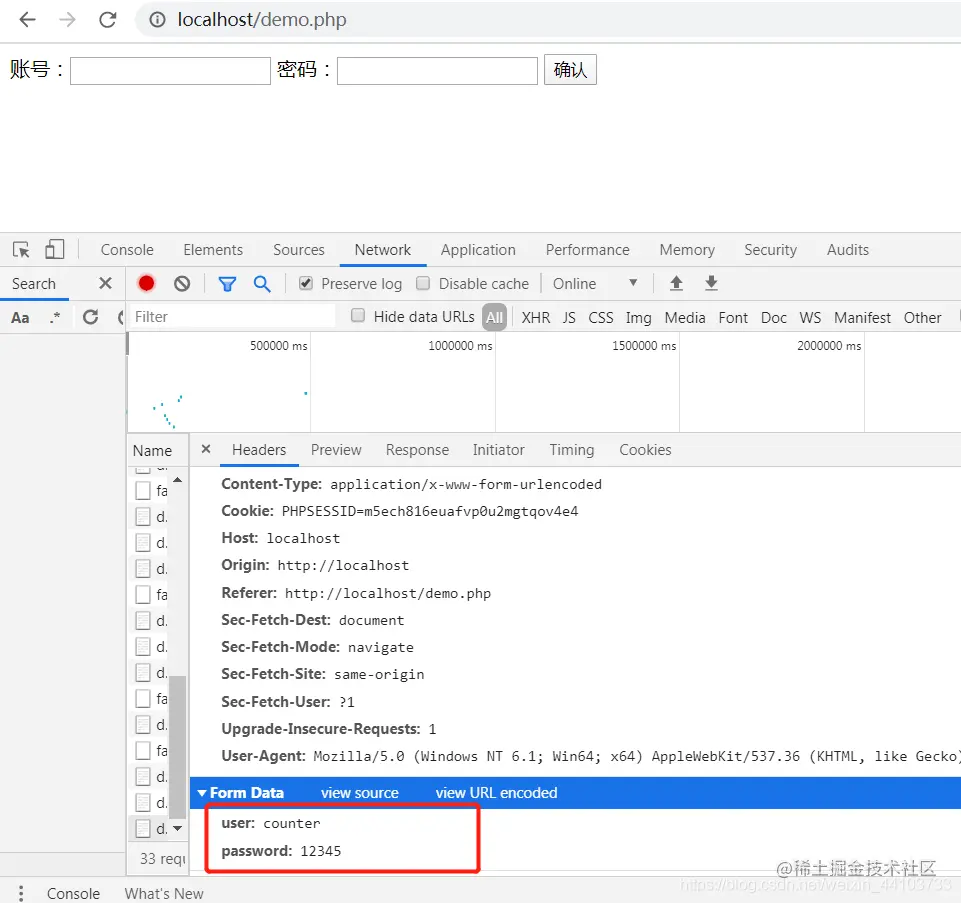Refresh search results icon

click(x=91, y=317)
